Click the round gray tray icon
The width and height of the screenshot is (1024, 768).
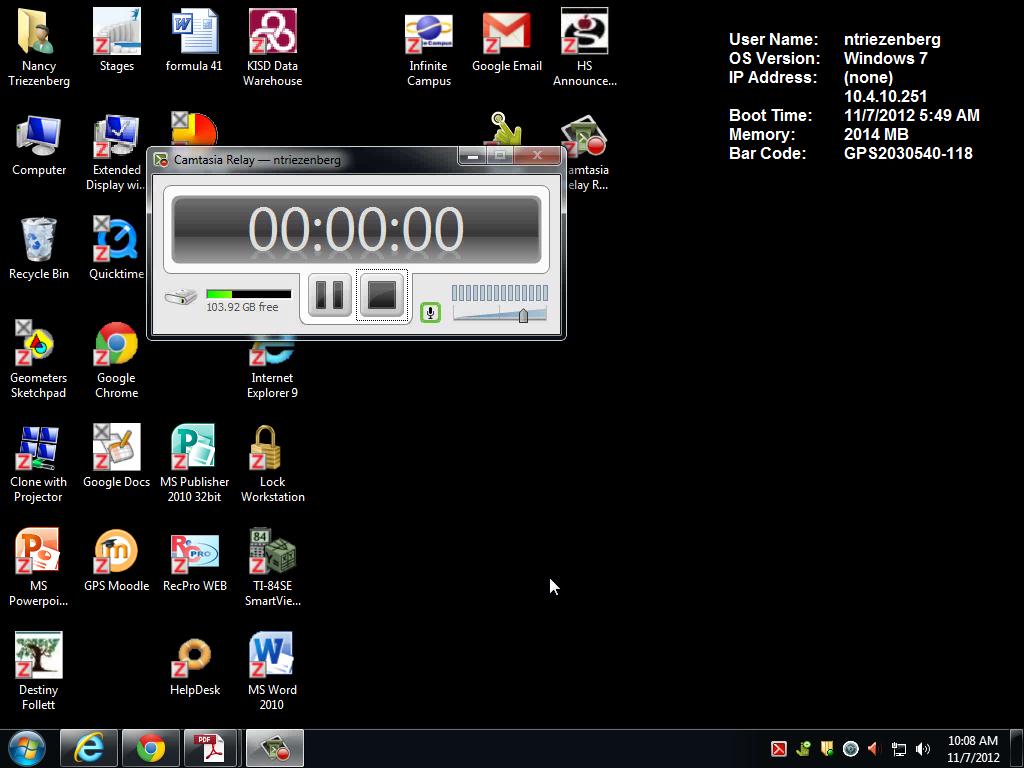coord(850,749)
